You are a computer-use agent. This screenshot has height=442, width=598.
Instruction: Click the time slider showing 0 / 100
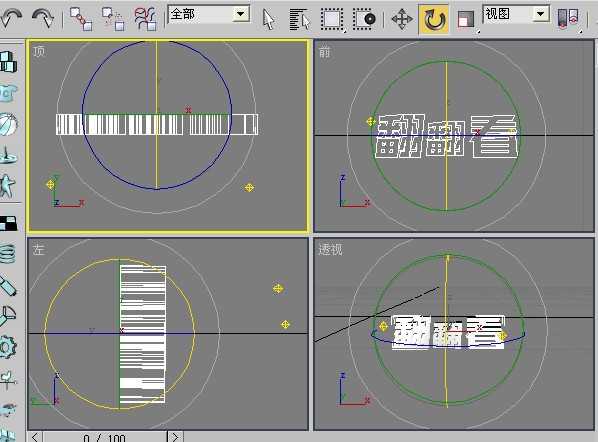[104, 437]
